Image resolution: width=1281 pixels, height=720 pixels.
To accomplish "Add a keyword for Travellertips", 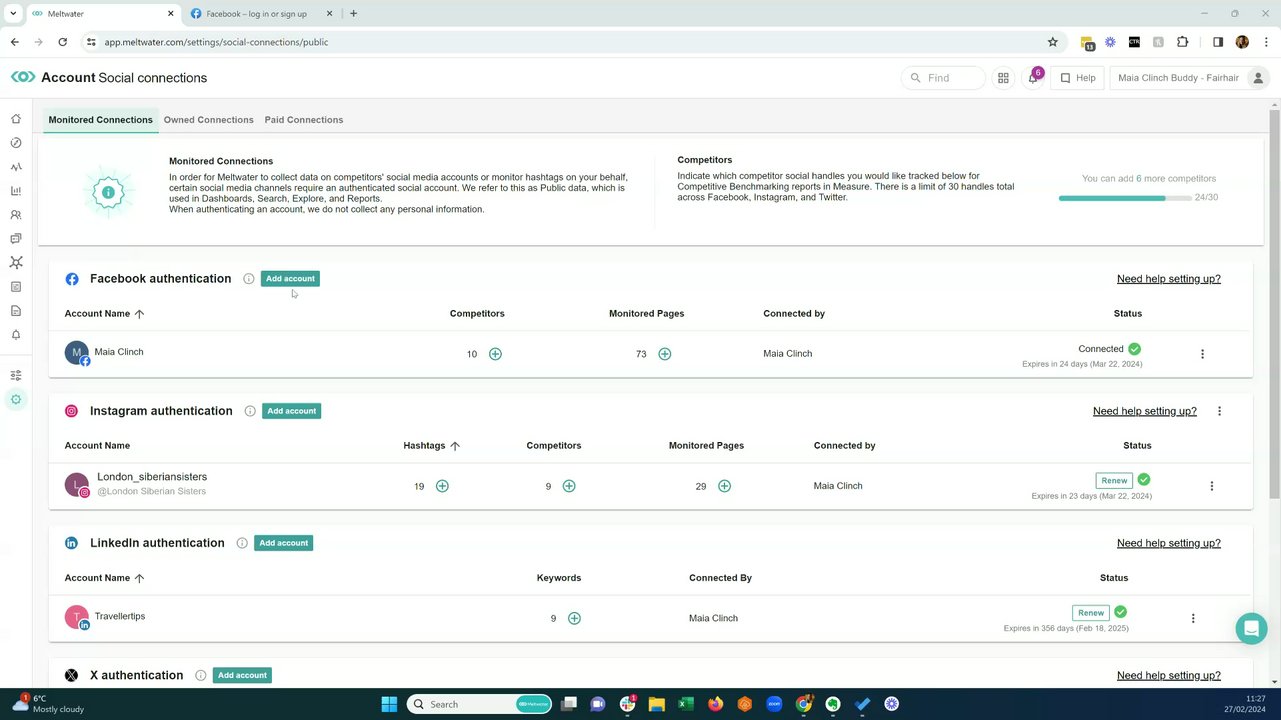I will (x=574, y=618).
